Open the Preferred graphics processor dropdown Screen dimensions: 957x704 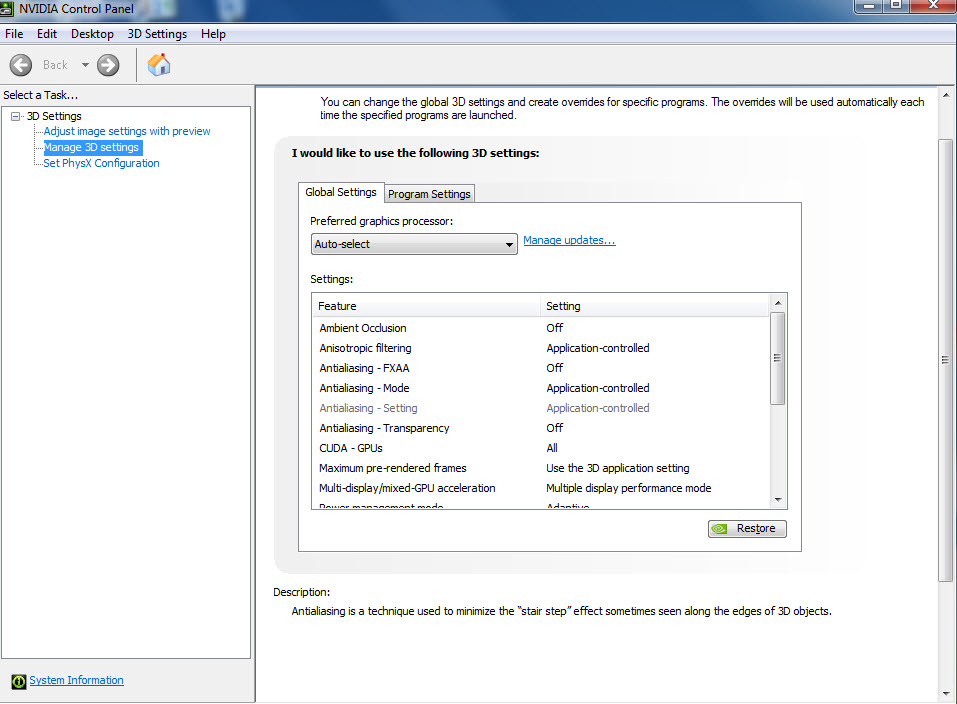click(x=414, y=244)
